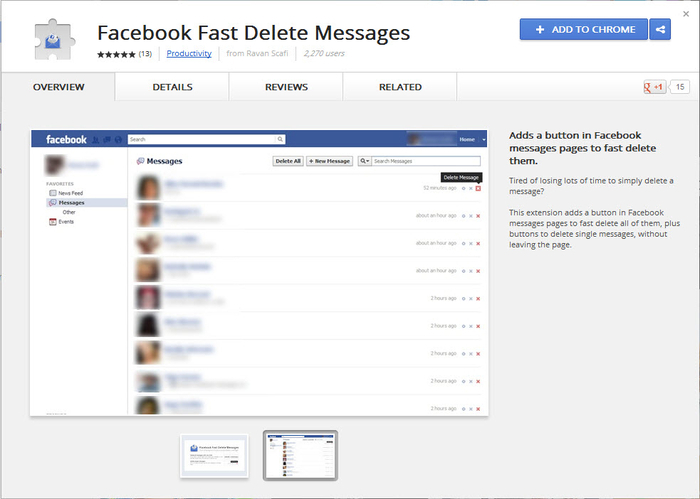Click the ADD TO CHROME button
700x499 pixels.
click(583, 29)
